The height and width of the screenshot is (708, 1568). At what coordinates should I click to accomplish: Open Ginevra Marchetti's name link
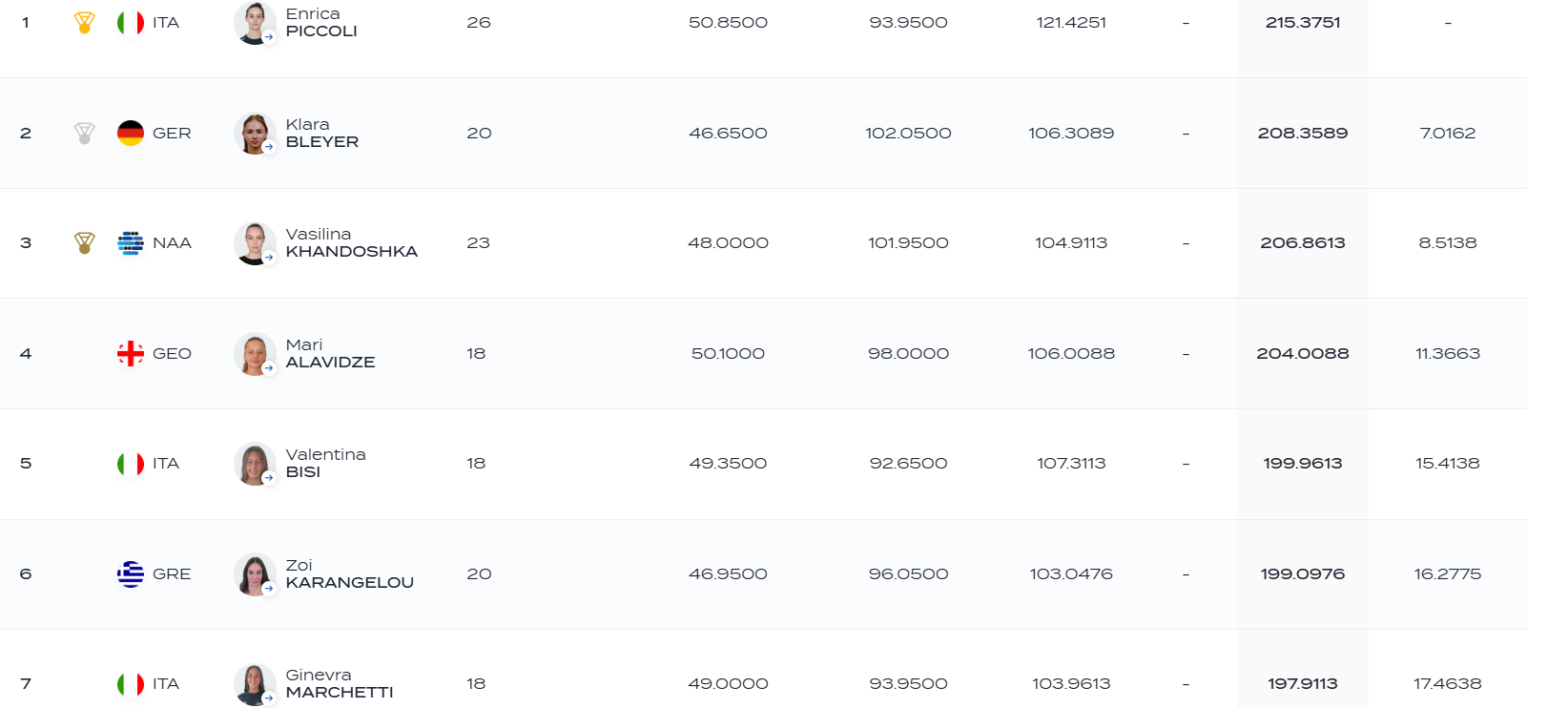[x=339, y=684]
